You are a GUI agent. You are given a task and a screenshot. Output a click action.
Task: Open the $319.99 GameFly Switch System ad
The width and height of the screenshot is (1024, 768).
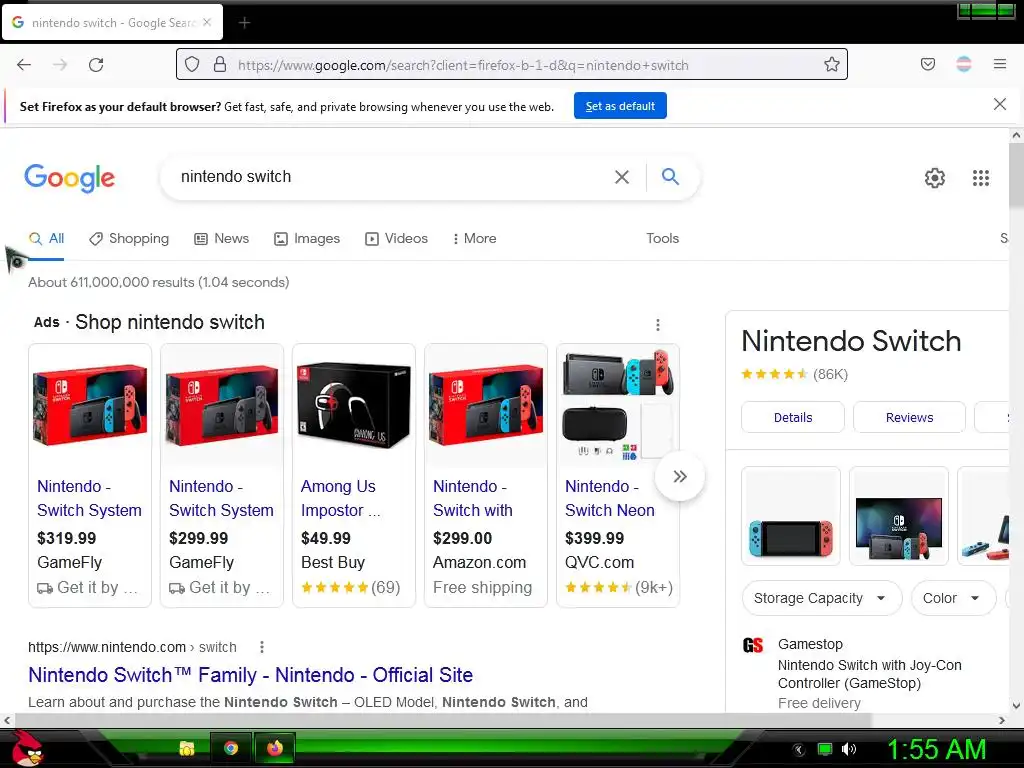90,475
